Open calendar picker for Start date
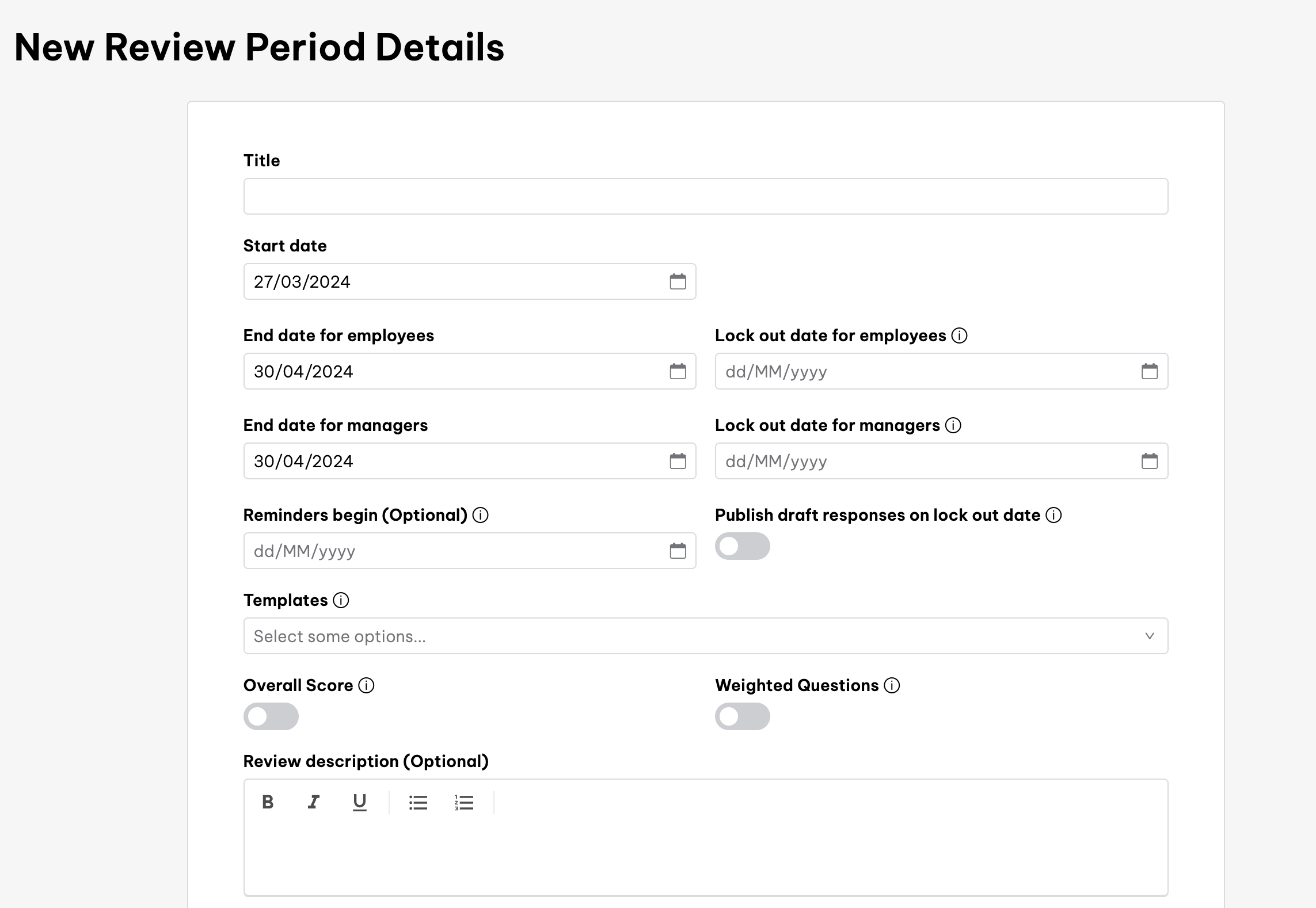Viewport: 1316px width, 908px height. pos(678,281)
